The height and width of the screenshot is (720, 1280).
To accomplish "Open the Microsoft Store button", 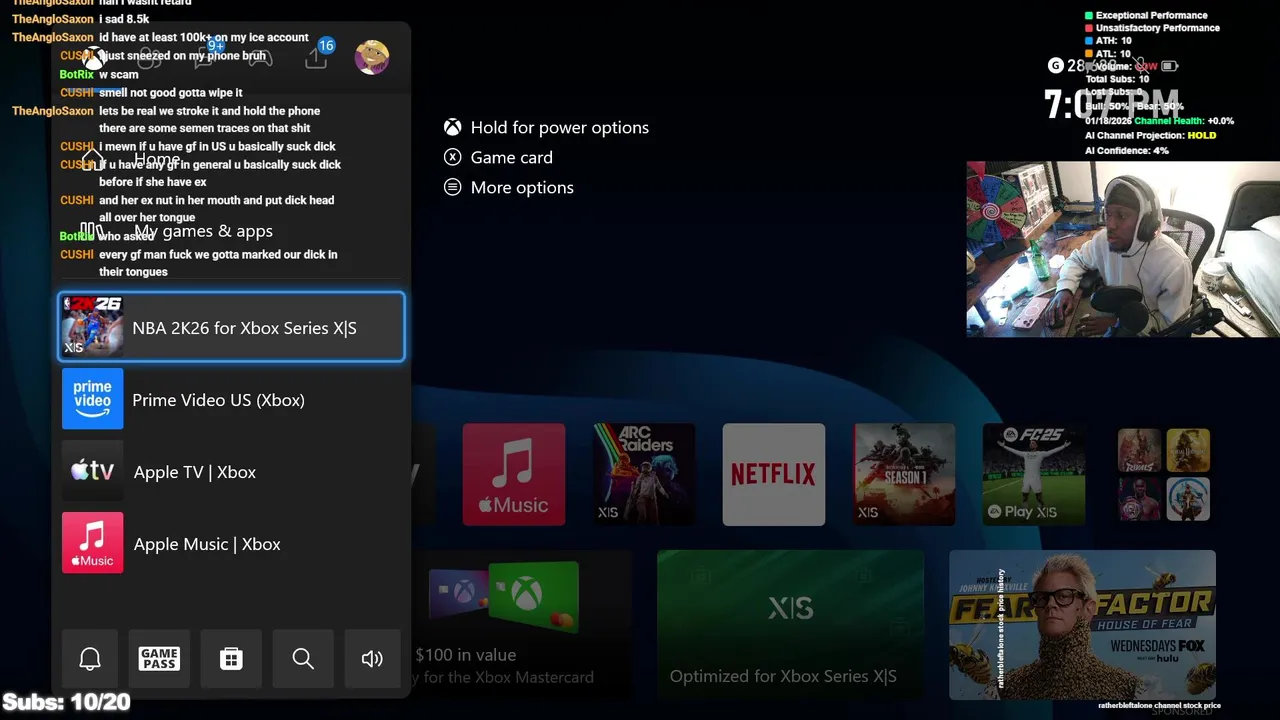I will pos(231,658).
